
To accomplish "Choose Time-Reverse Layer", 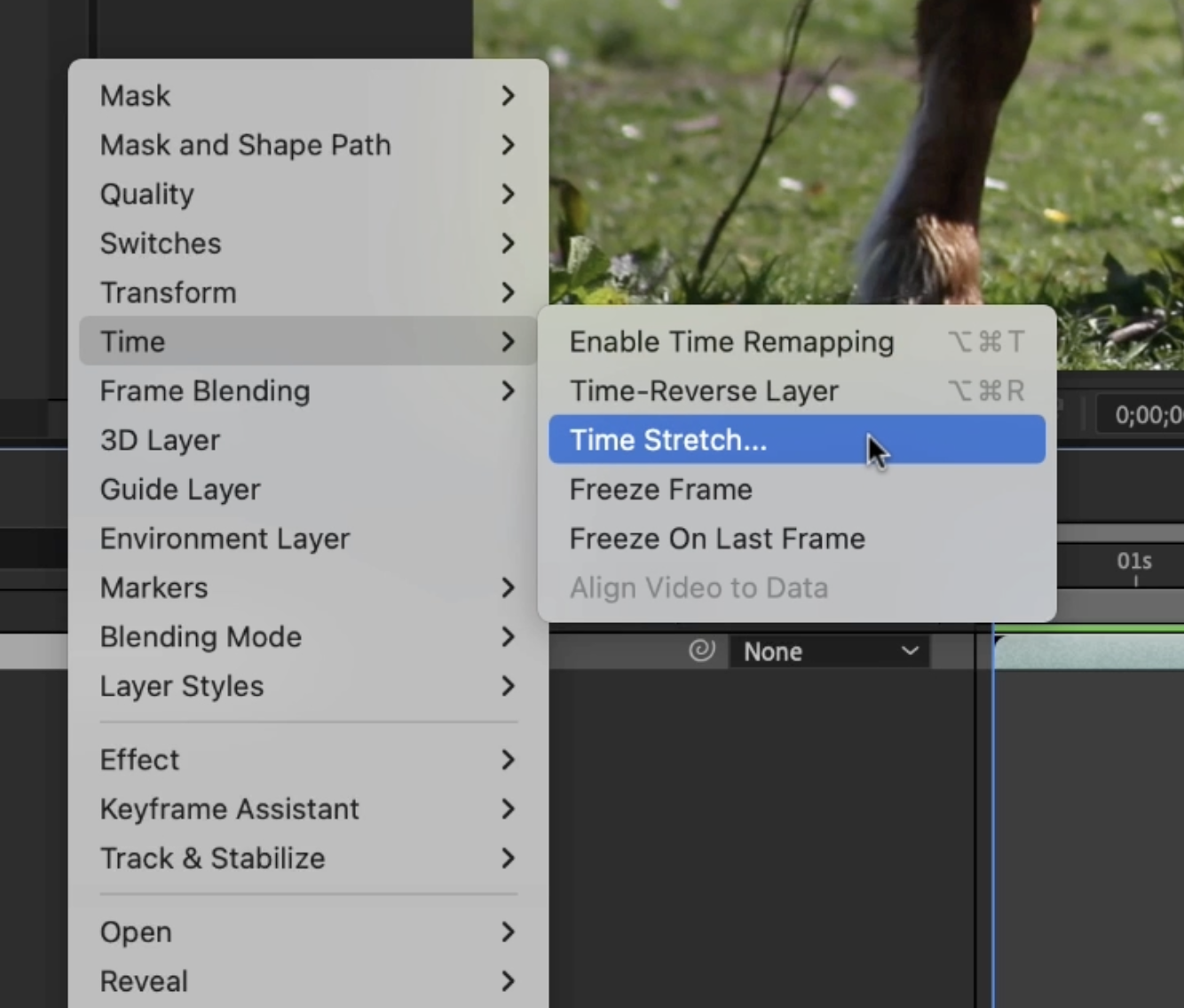I will (x=797, y=391).
